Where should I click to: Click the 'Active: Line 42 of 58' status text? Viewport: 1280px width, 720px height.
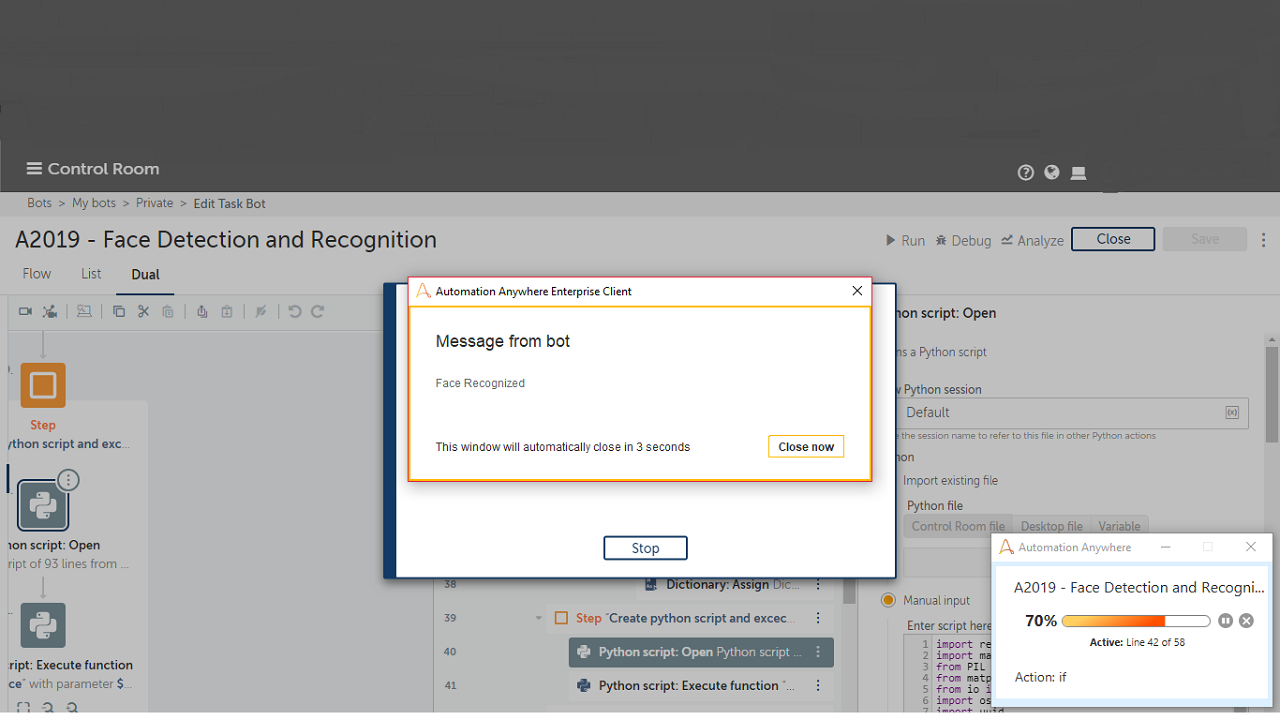pyautogui.click(x=1137, y=642)
